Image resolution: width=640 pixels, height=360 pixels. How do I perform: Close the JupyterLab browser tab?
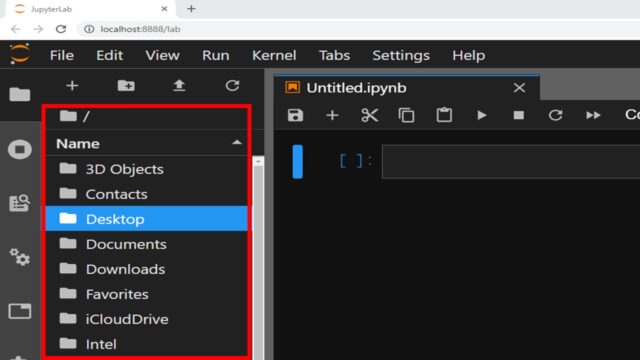164,9
